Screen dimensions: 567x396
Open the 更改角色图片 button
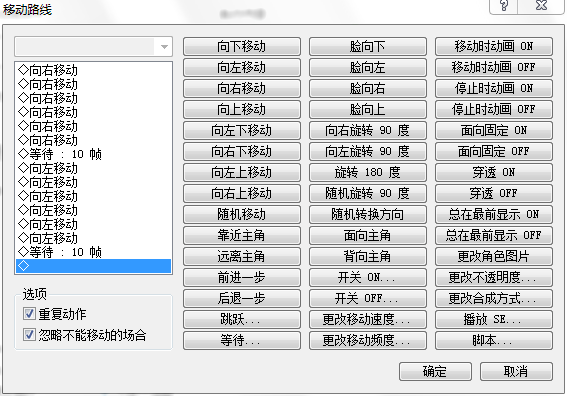[494, 256]
